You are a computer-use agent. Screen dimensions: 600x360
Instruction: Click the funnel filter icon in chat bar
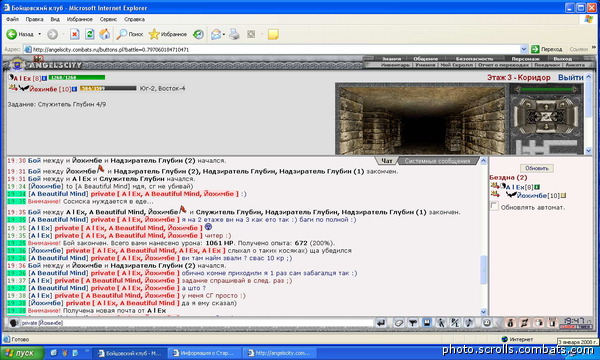(x=412, y=323)
